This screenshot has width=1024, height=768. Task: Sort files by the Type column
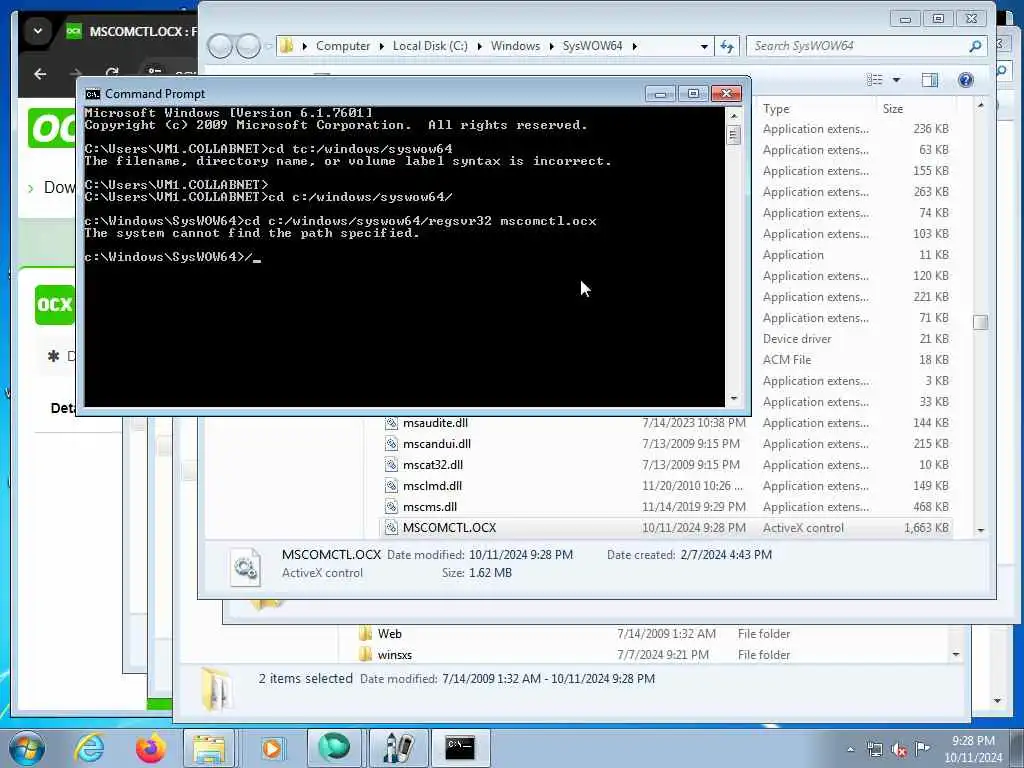776,109
